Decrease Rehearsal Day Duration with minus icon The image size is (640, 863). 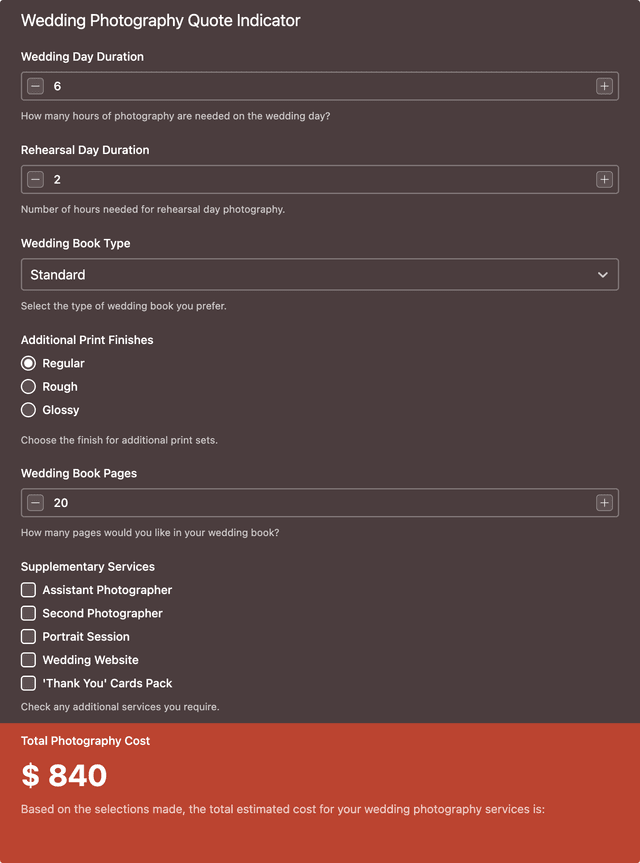36,180
